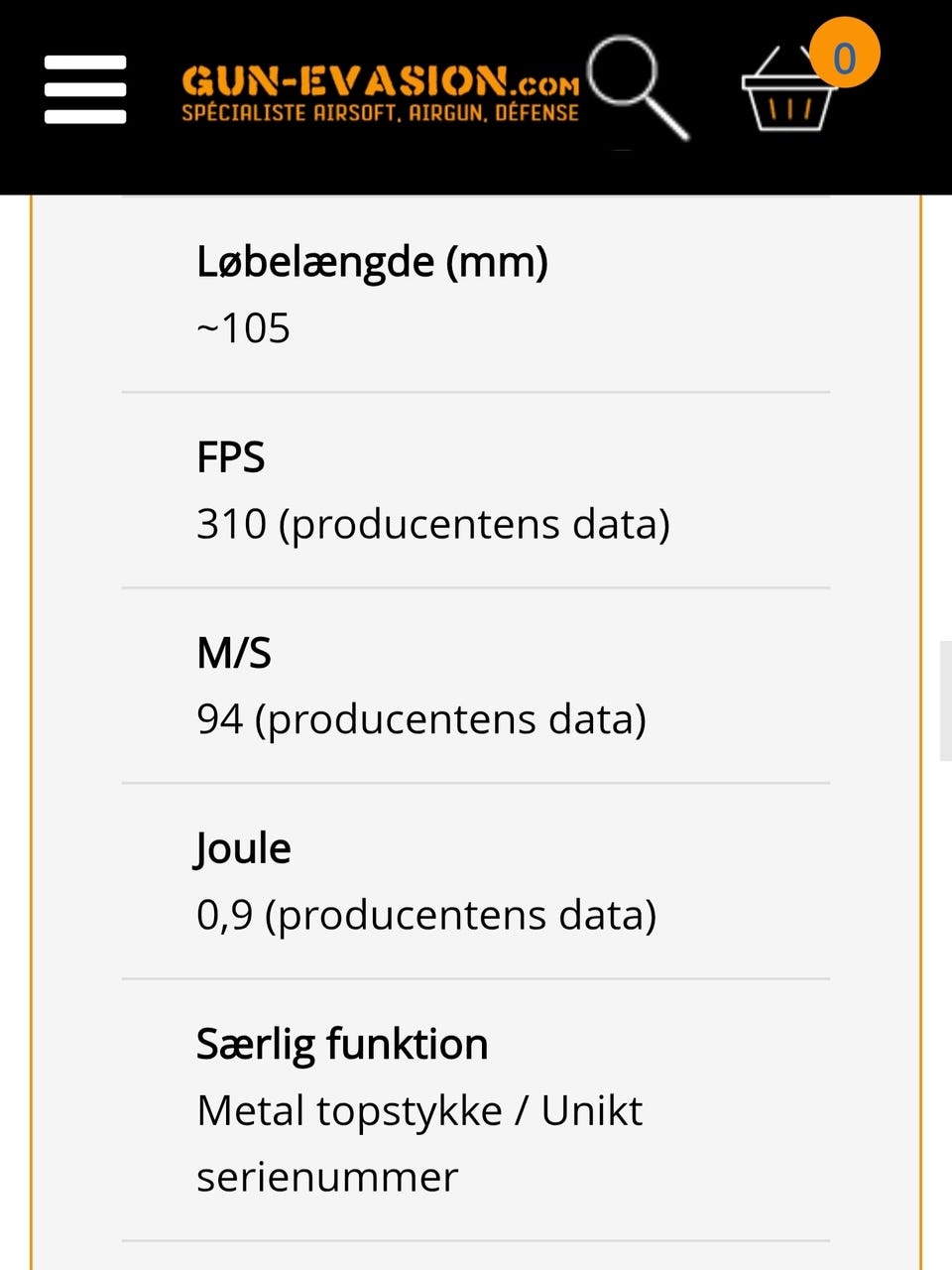
Task: Select the 'FPS' spec heading
Action: pyautogui.click(x=231, y=457)
